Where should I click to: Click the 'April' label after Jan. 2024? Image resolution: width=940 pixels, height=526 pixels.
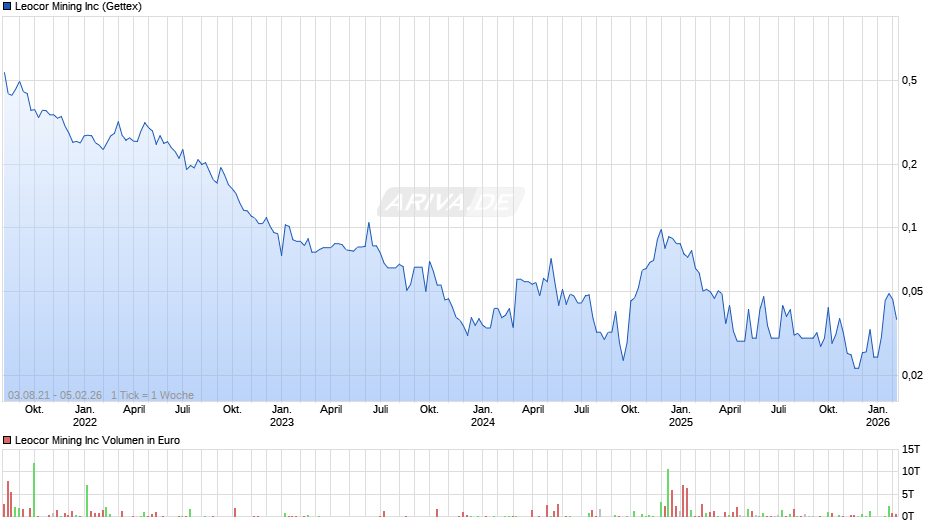click(533, 410)
